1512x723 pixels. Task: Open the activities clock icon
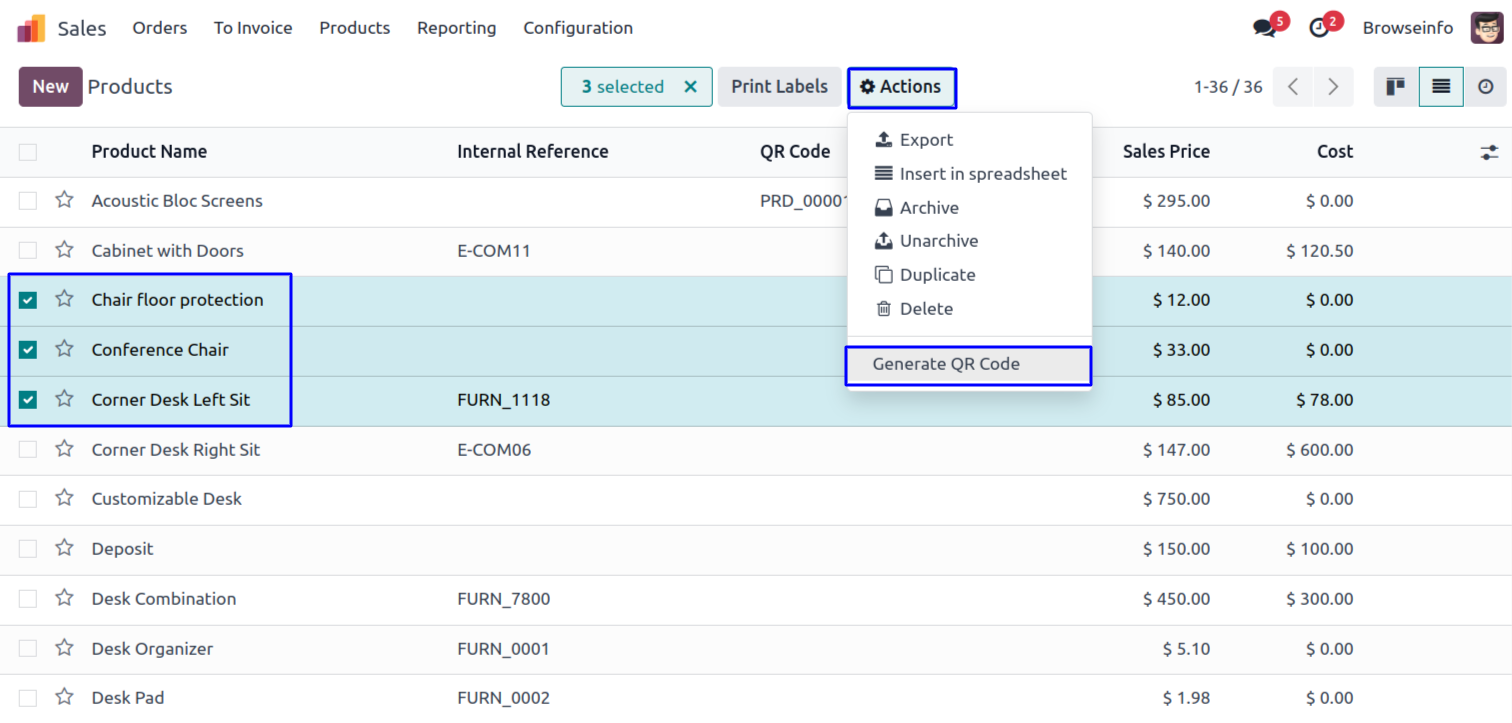(1319, 28)
